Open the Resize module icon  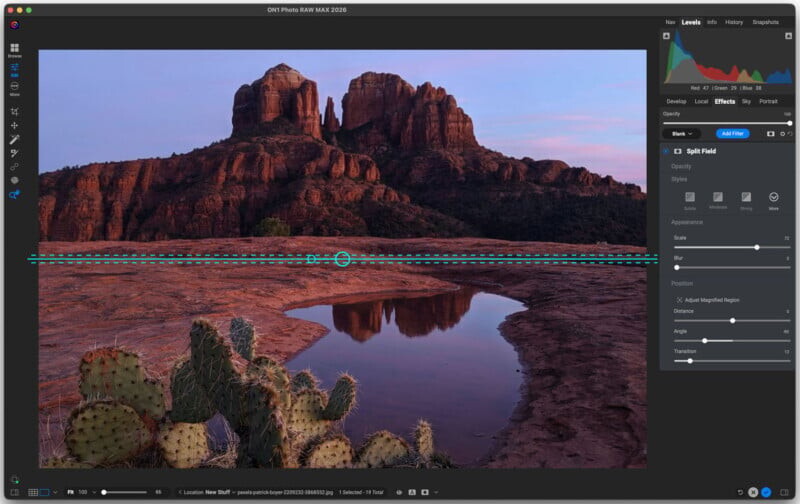point(14,89)
